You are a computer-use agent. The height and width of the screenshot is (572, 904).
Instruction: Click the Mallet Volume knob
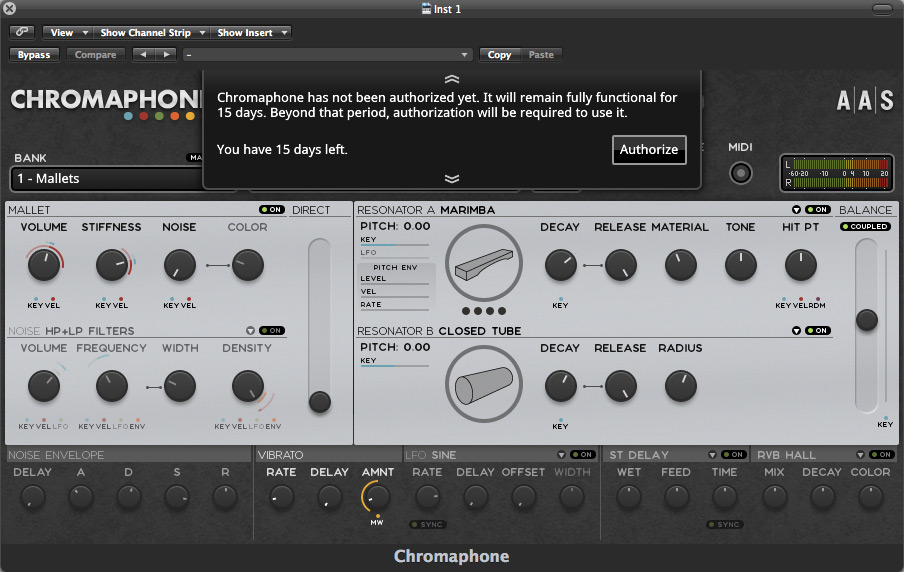[x=44, y=265]
